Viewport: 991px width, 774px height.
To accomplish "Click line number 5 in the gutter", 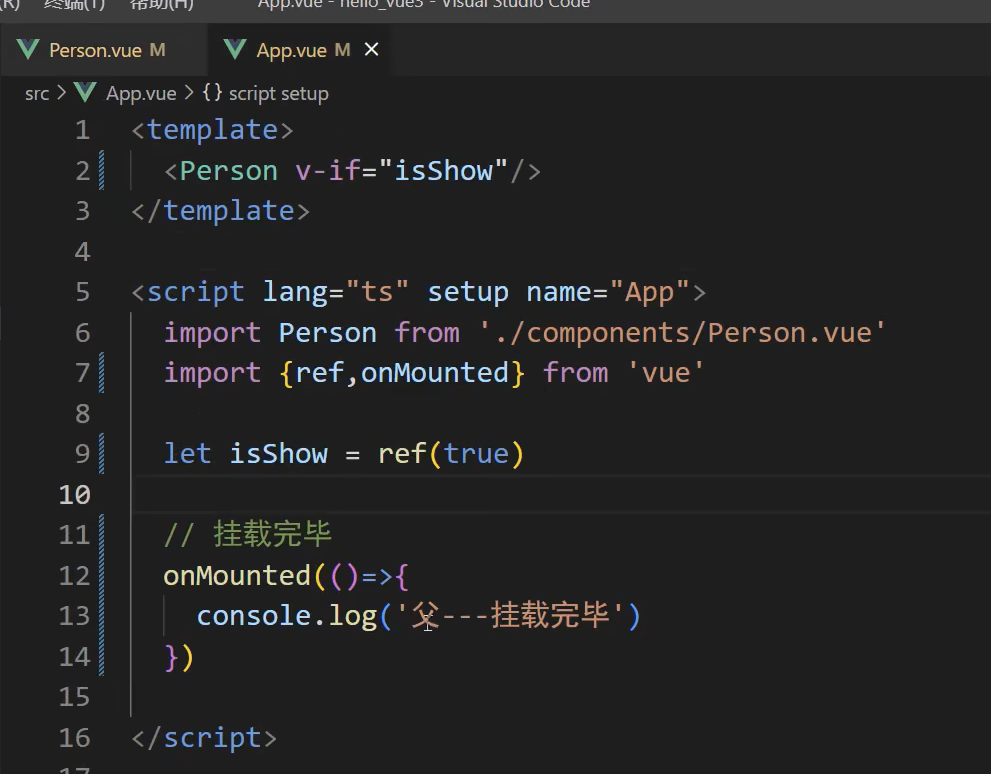I will click(x=82, y=292).
